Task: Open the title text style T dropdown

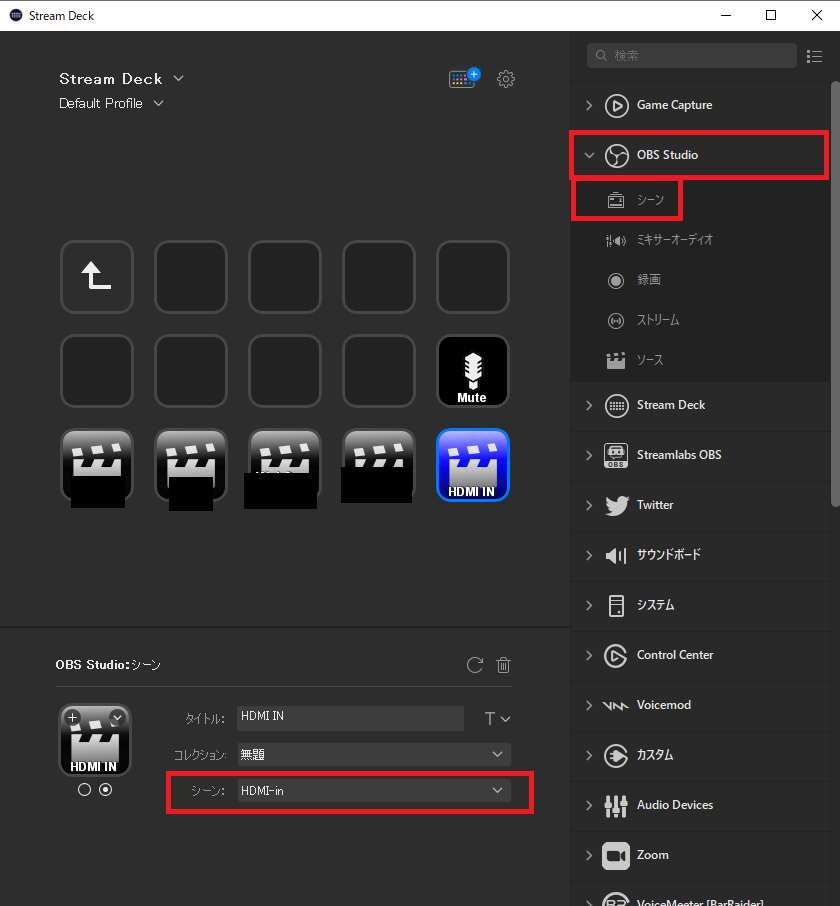Action: [x=497, y=719]
